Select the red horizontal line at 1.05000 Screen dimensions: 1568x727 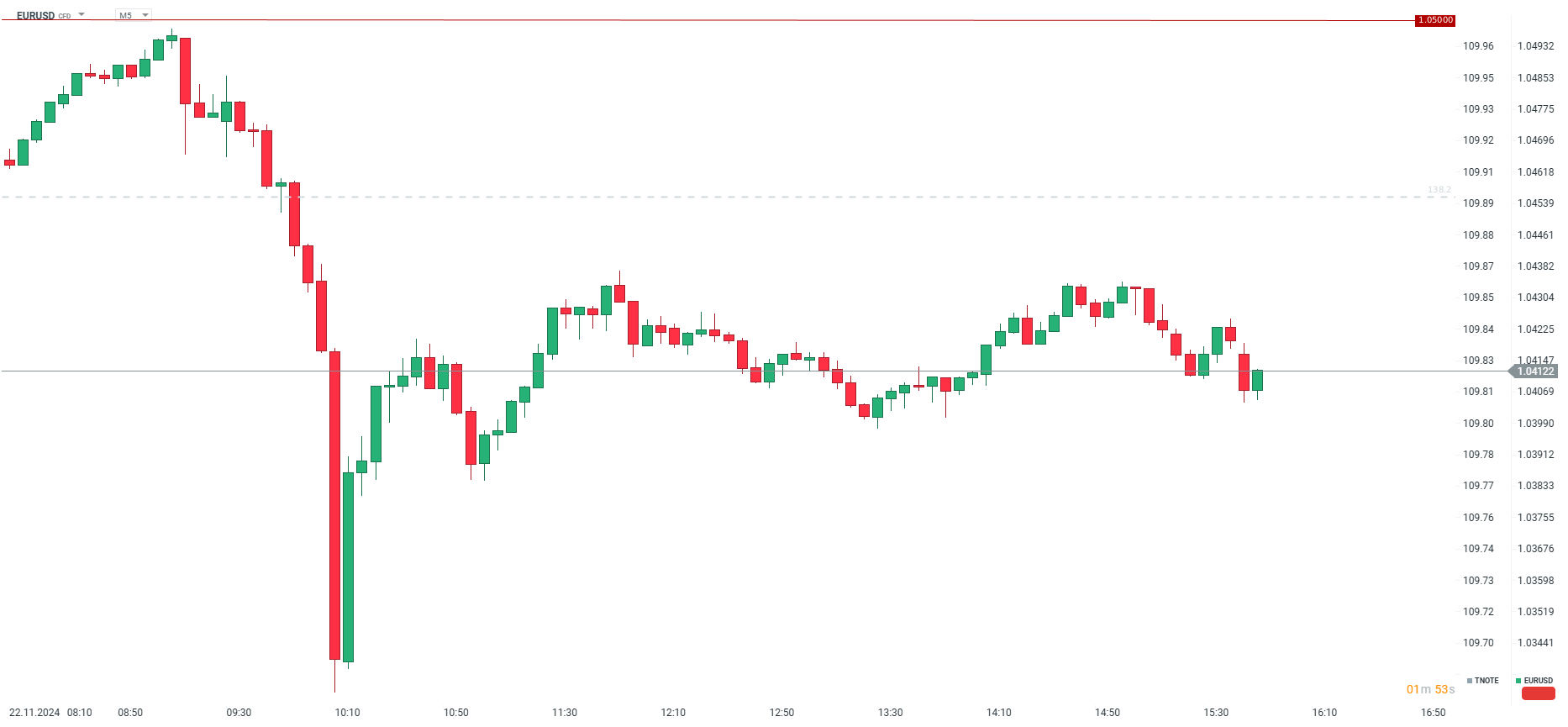[x=756, y=20]
